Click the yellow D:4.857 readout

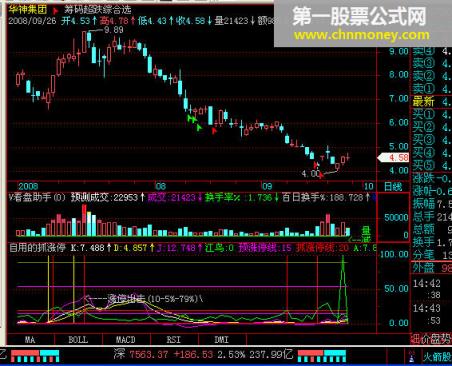click(x=134, y=248)
